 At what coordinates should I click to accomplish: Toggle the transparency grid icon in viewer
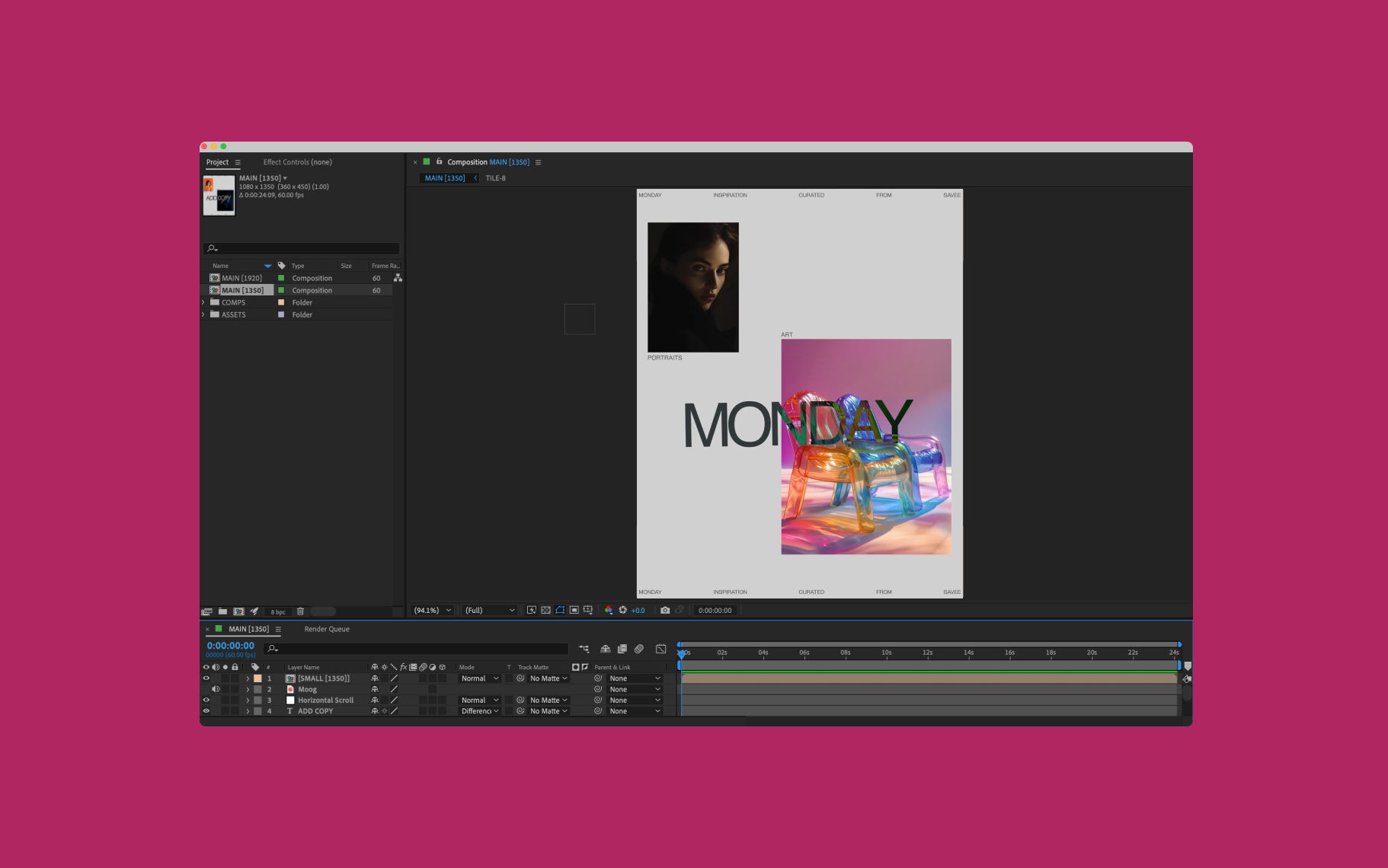click(545, 611)
